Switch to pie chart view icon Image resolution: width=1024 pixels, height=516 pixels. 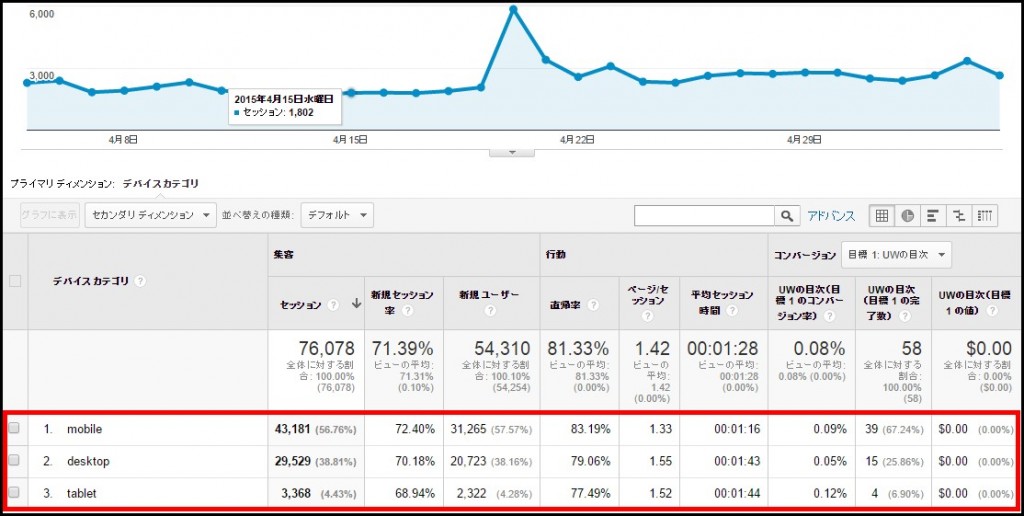pos(908,216)
